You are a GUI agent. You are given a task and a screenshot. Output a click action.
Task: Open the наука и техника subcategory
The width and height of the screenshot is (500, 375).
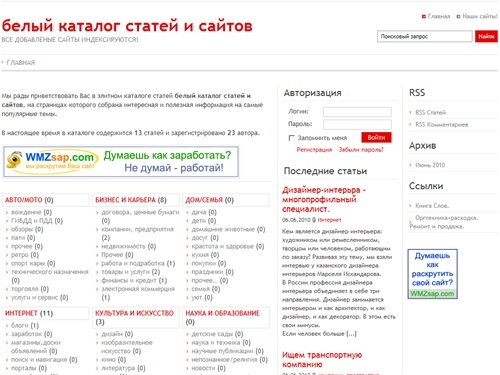pos(216,343)
